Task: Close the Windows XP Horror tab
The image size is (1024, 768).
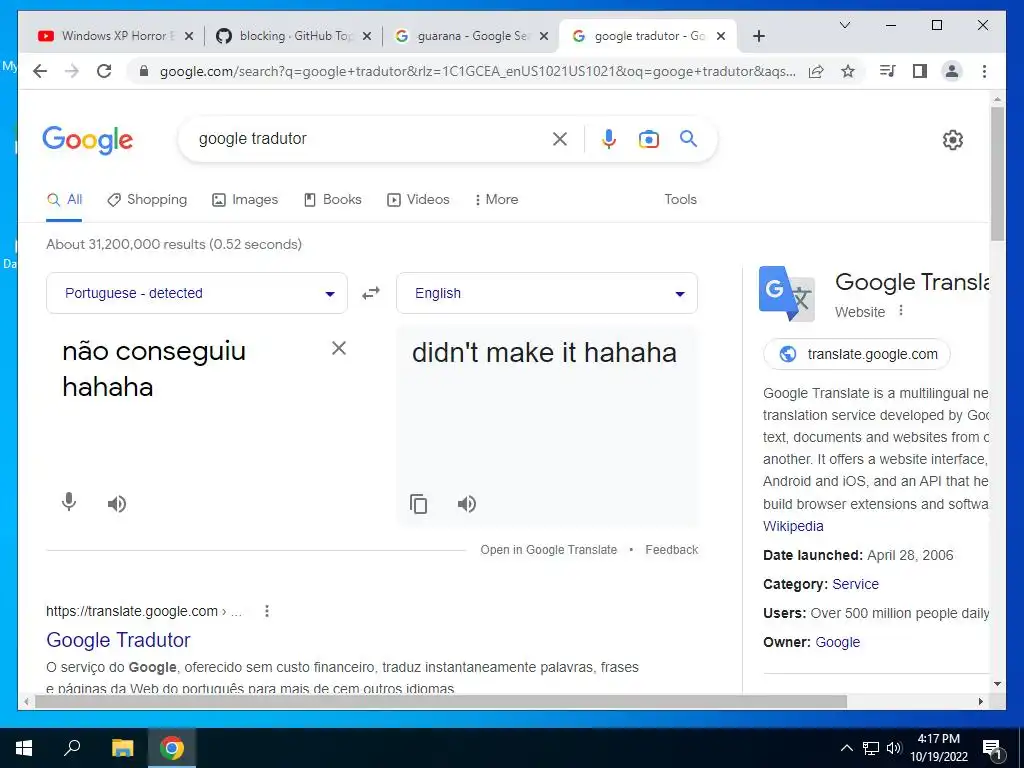Action: [x=189, y=36]
